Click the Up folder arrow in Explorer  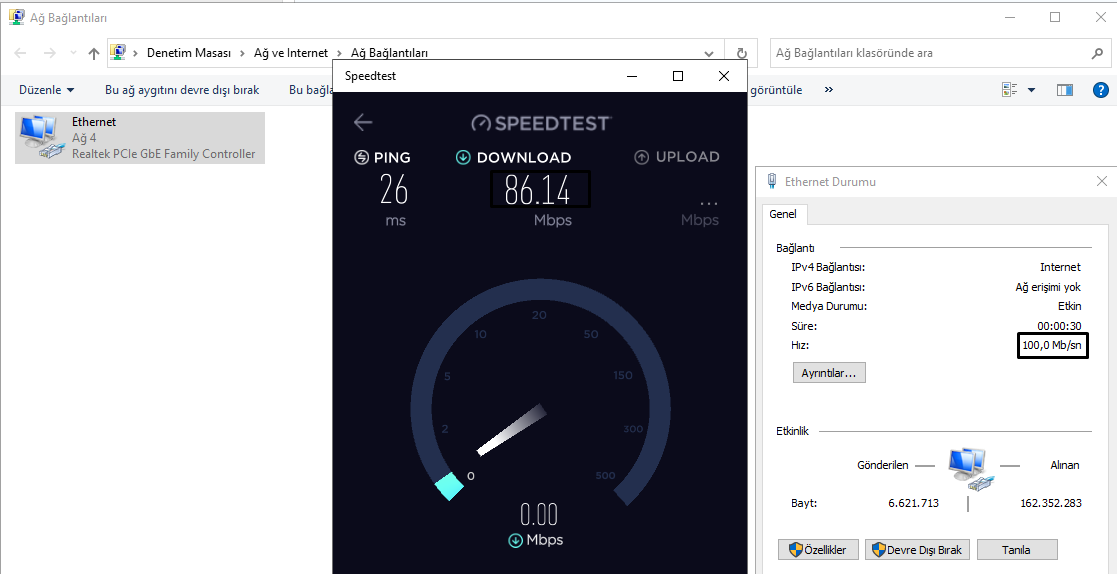pyautogui.click(x=93, y=53)
